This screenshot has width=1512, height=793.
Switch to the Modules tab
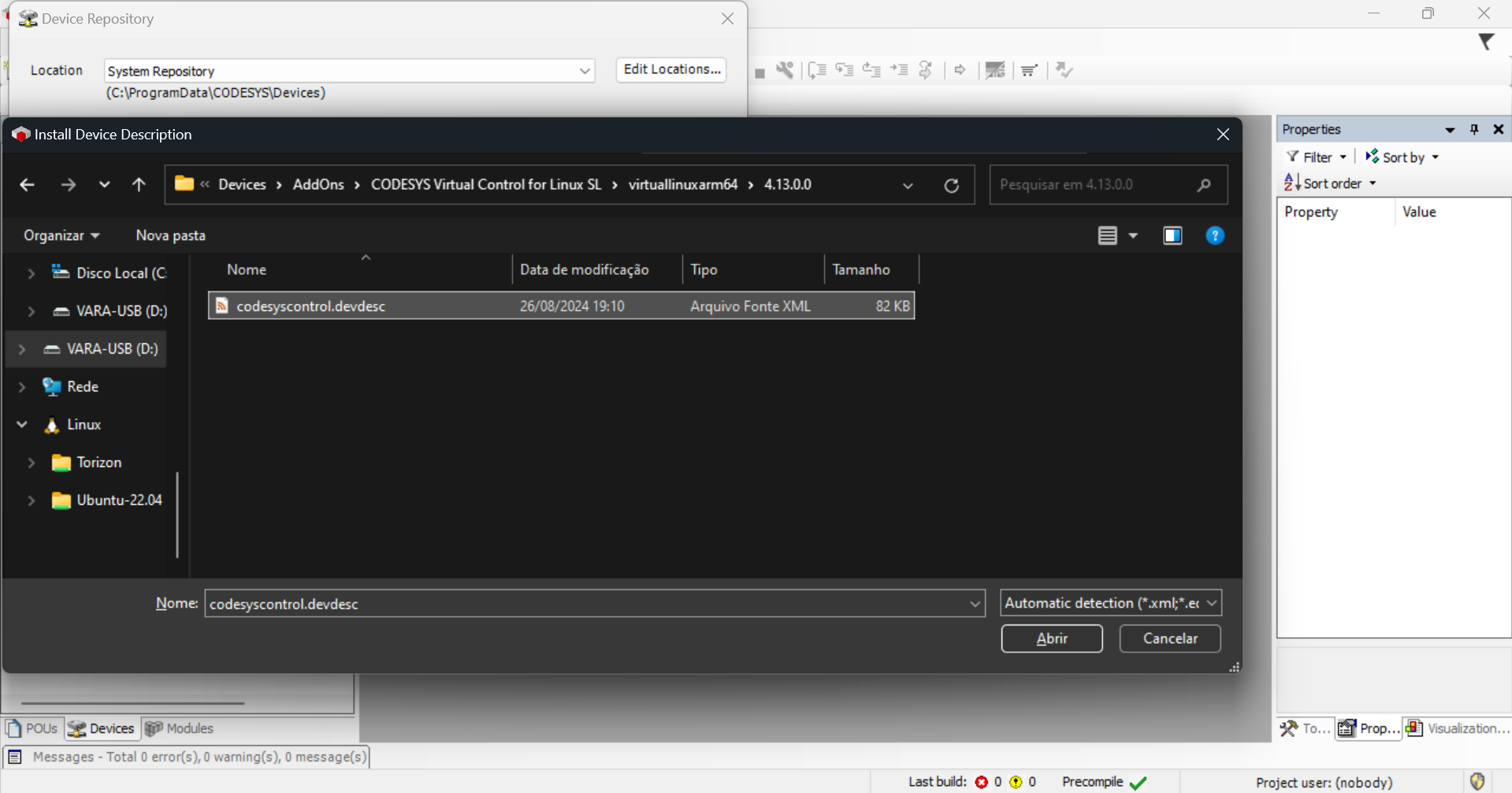pos(180,728)
